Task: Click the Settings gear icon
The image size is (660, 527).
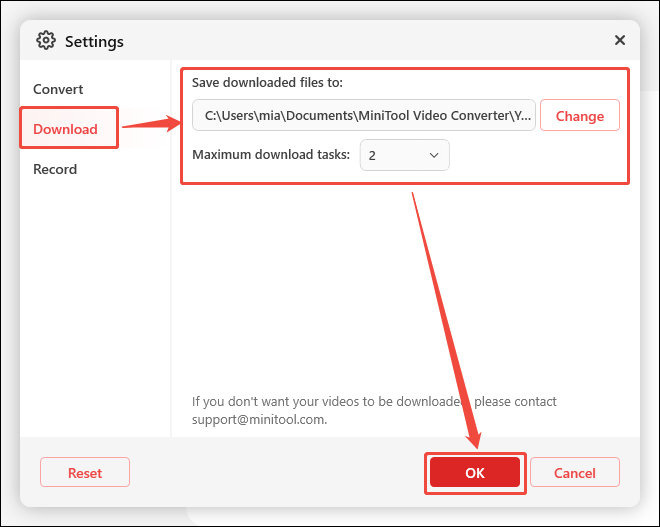Action: (x=46, y=41)
